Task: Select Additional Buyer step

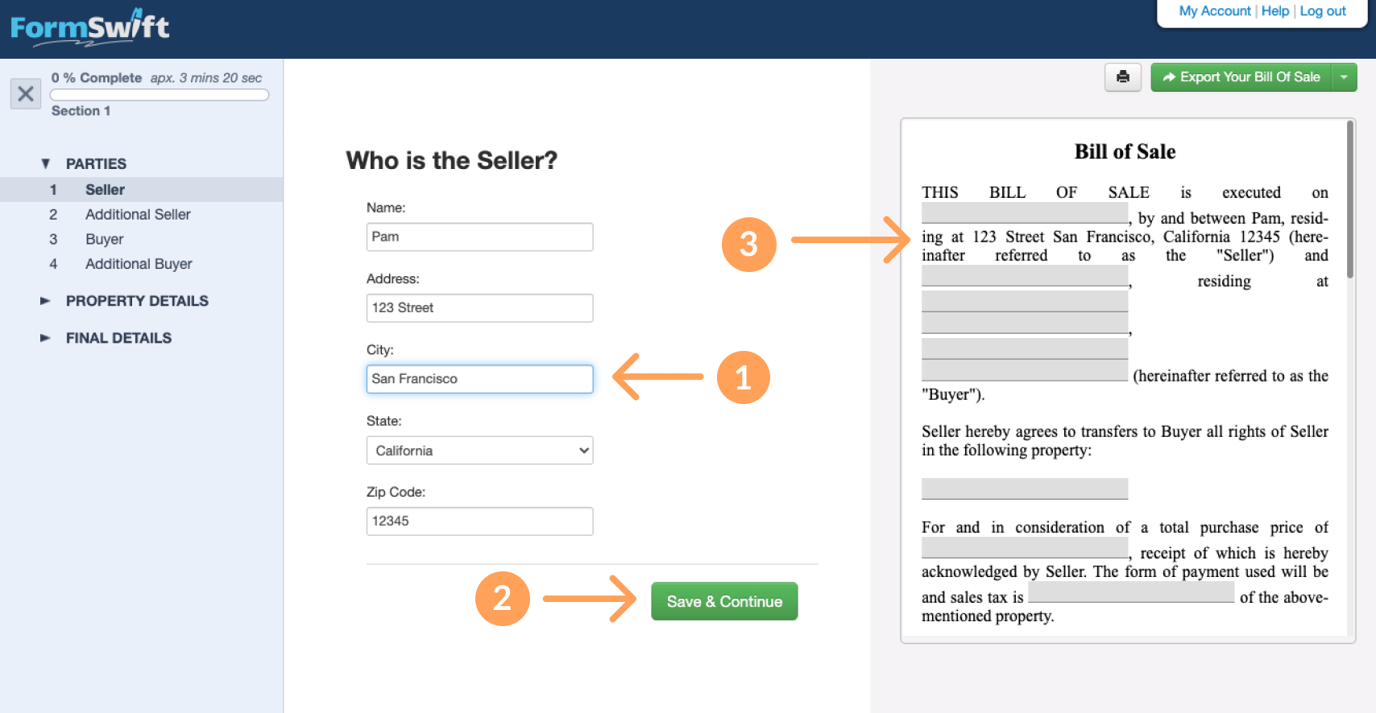Action: click(x=139, y=264)
